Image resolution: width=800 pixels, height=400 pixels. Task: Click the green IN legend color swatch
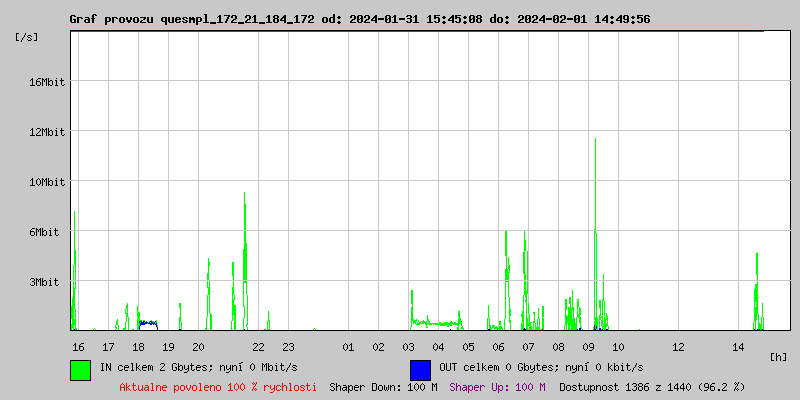point(80,369)
